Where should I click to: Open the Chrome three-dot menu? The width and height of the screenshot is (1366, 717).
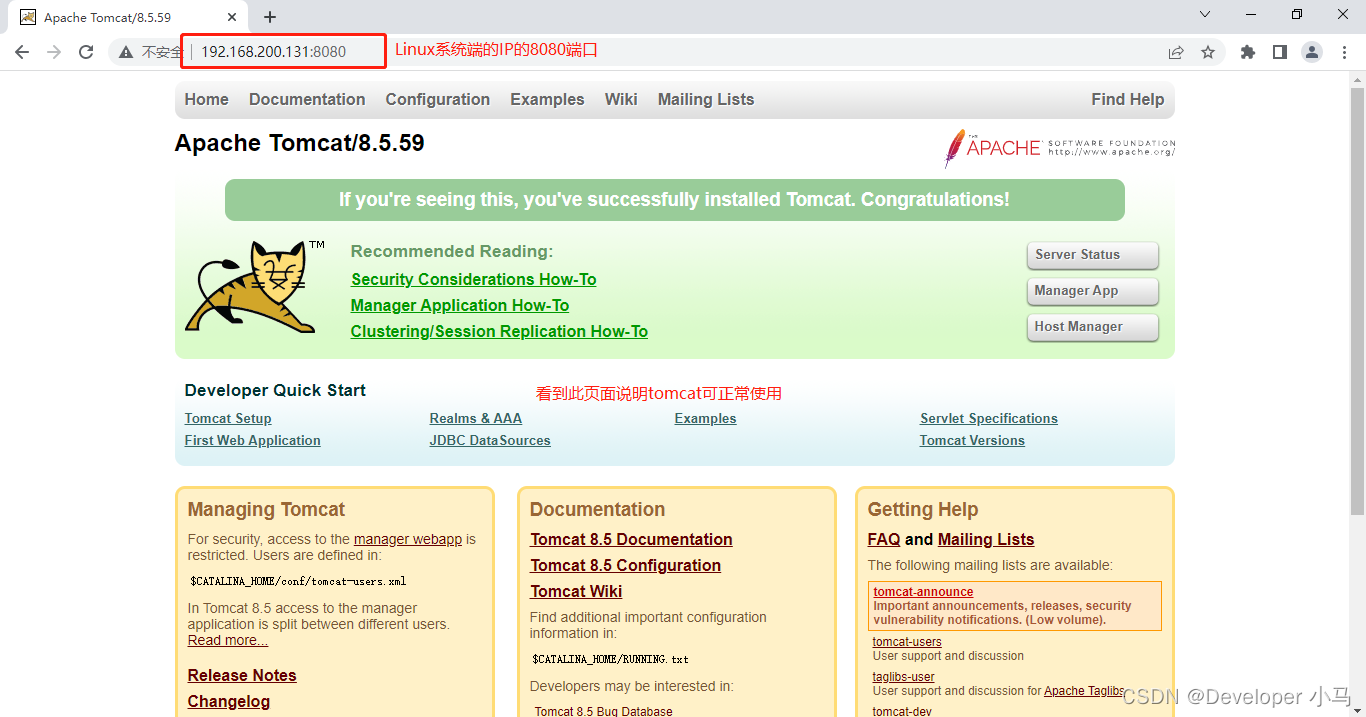[x=1344, y=52]
